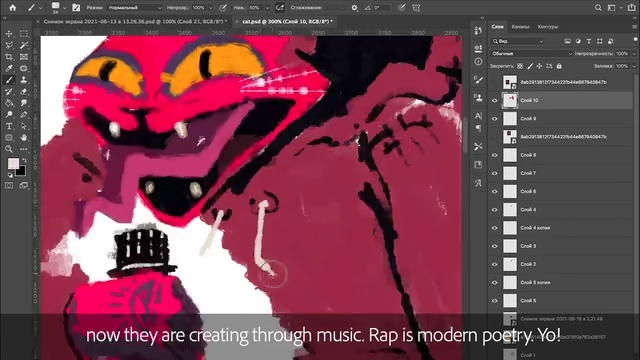
Task: Select the Lasso tool
Action: tap(9, 45)
